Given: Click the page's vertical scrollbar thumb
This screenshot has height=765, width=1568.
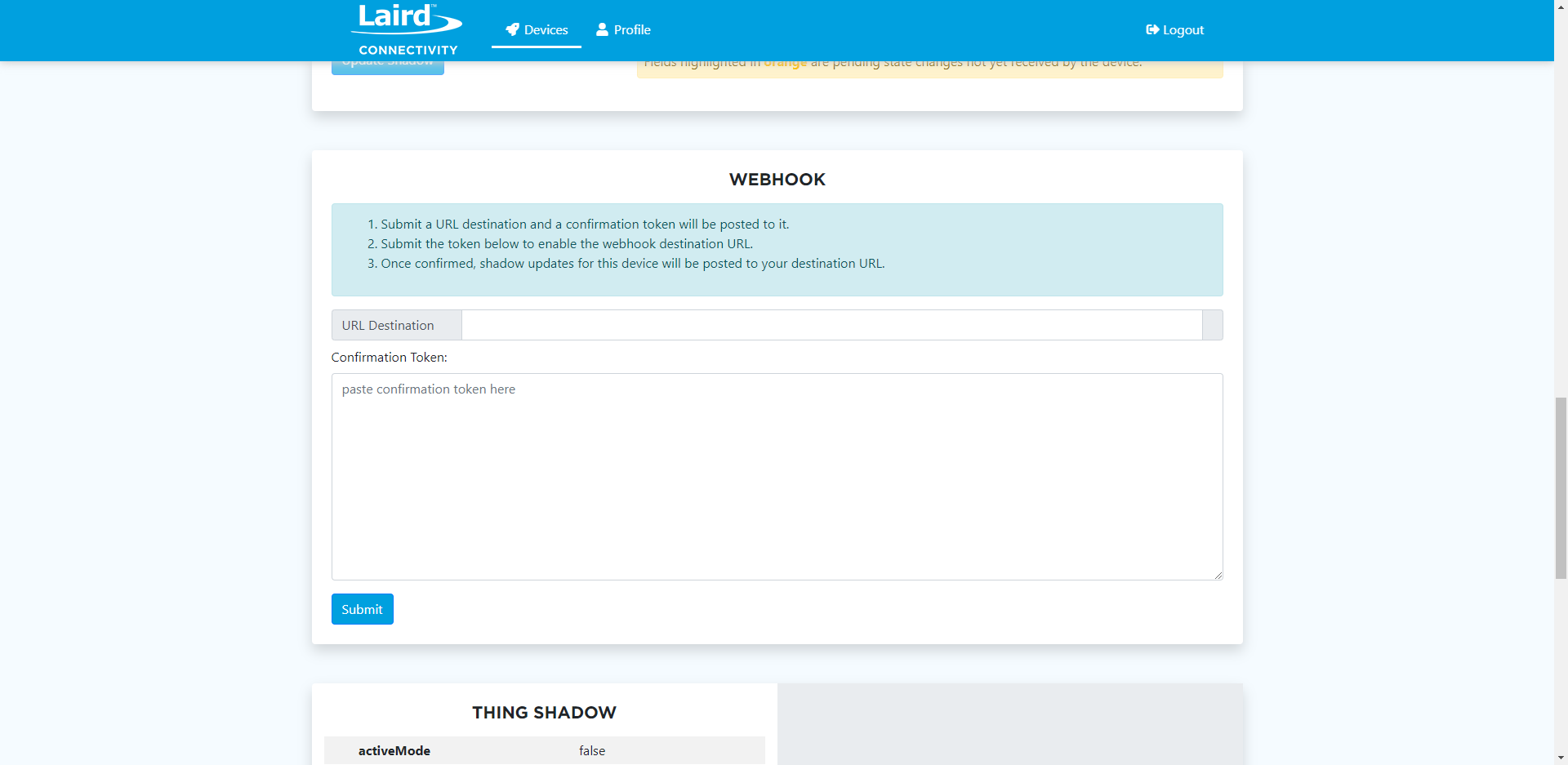Looking at the screenshot, I should pyautogui.click(x=1561, y=487).
